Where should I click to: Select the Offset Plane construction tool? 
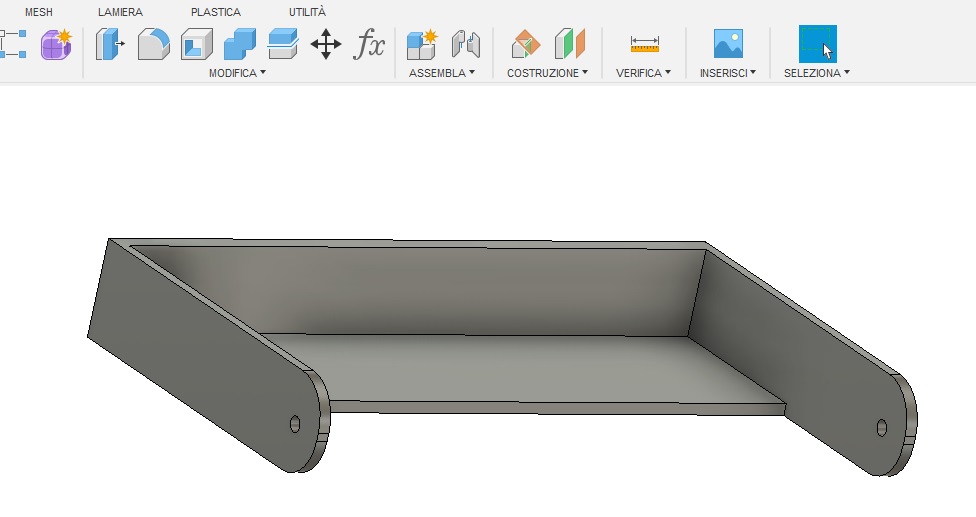(525, 44)
